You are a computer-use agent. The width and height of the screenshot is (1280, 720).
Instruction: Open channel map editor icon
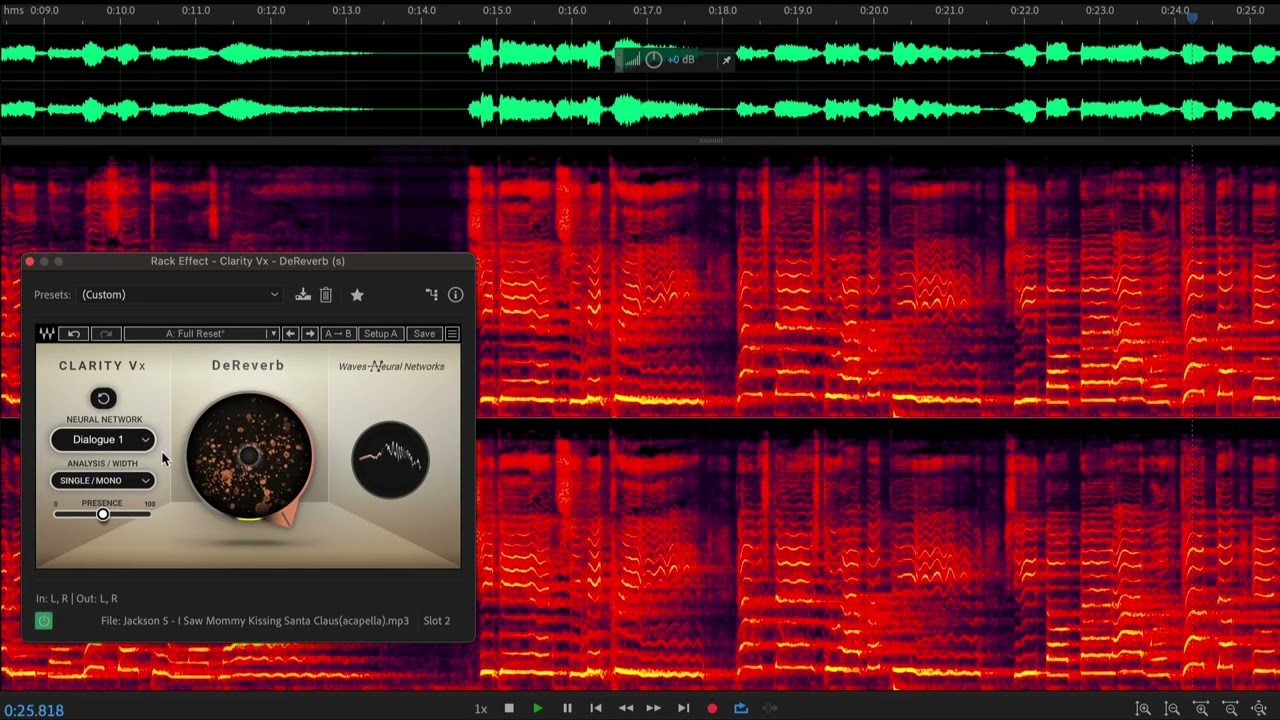pos(431,295)
